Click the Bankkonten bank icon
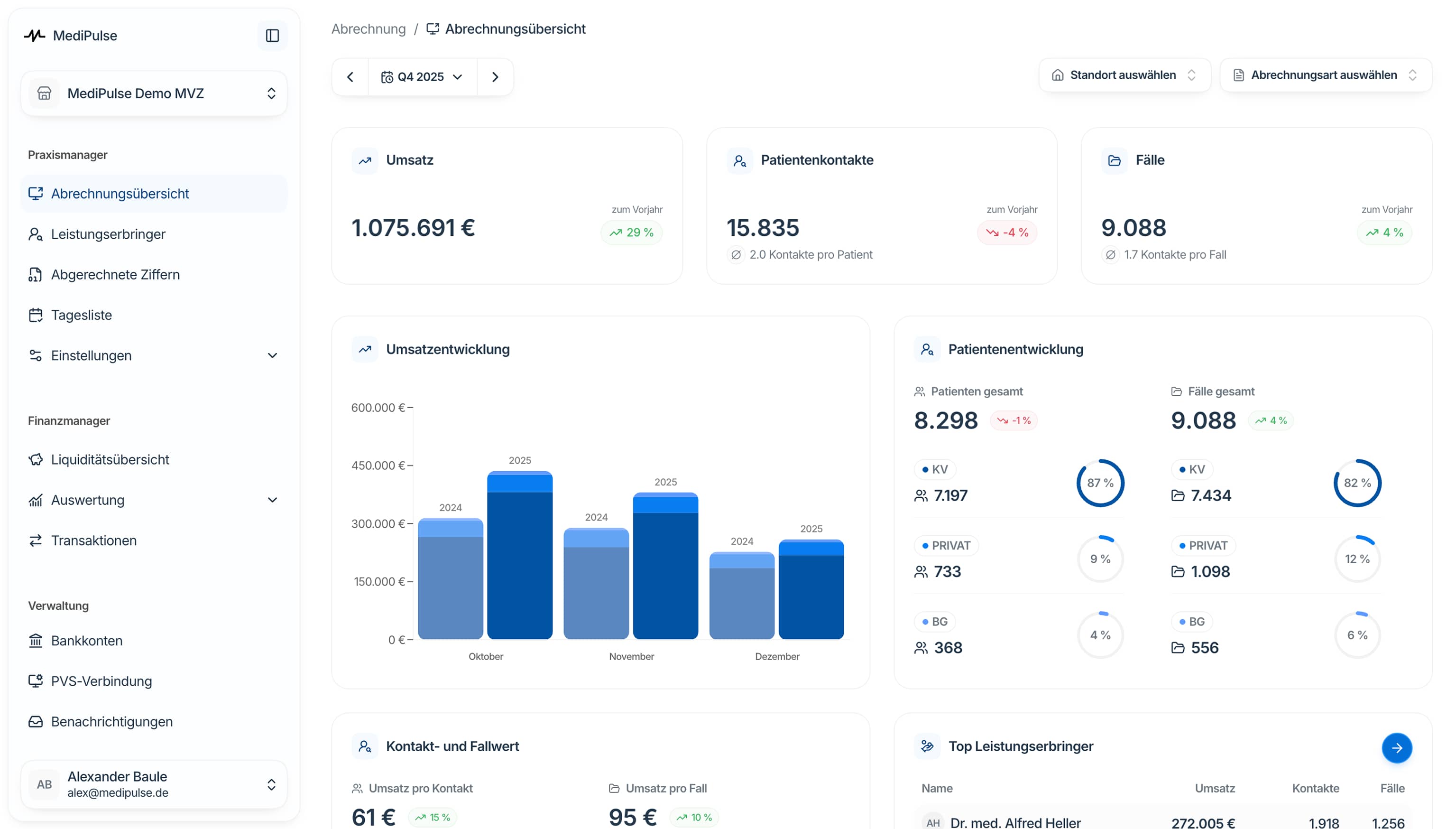 tap(36, 641)
